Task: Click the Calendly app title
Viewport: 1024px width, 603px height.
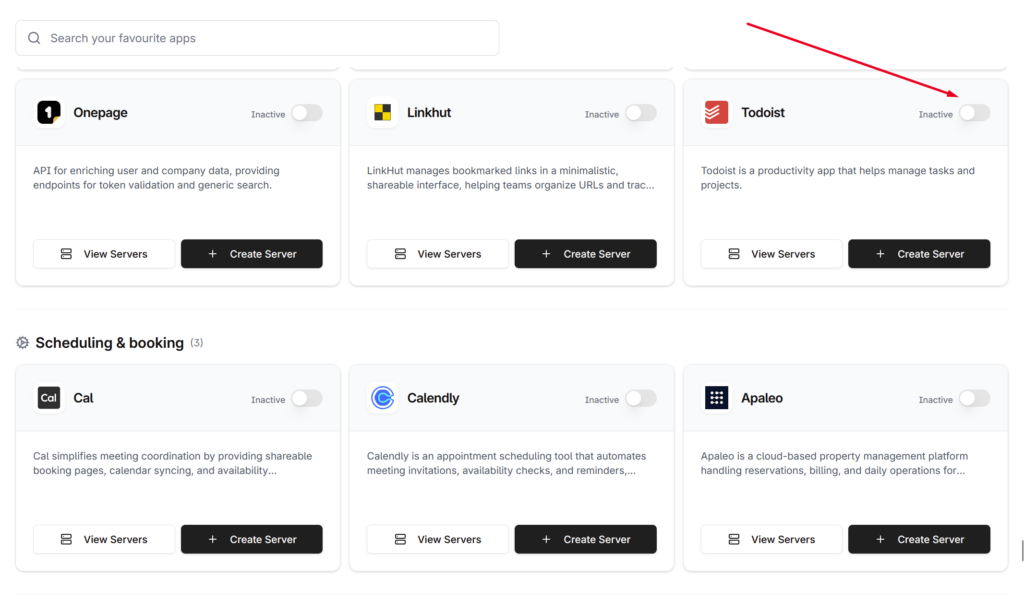Action: [433, 398]
